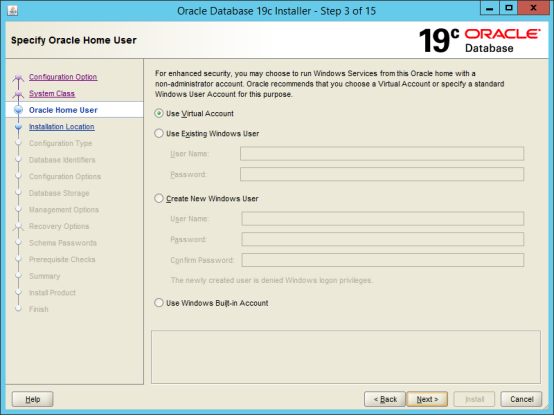Pick the Use Windows Built-in Account option
The image size is (554, 416).
[159, 303]
